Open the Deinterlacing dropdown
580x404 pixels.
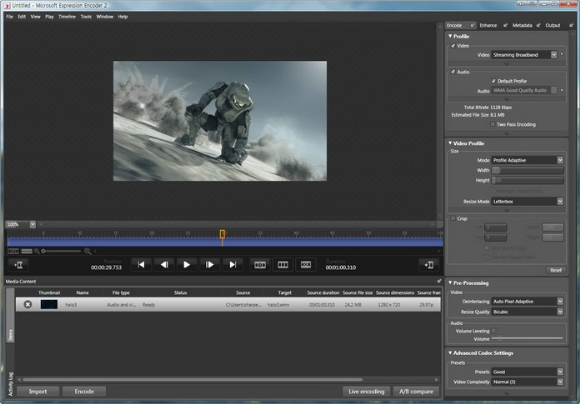point(527,301)
